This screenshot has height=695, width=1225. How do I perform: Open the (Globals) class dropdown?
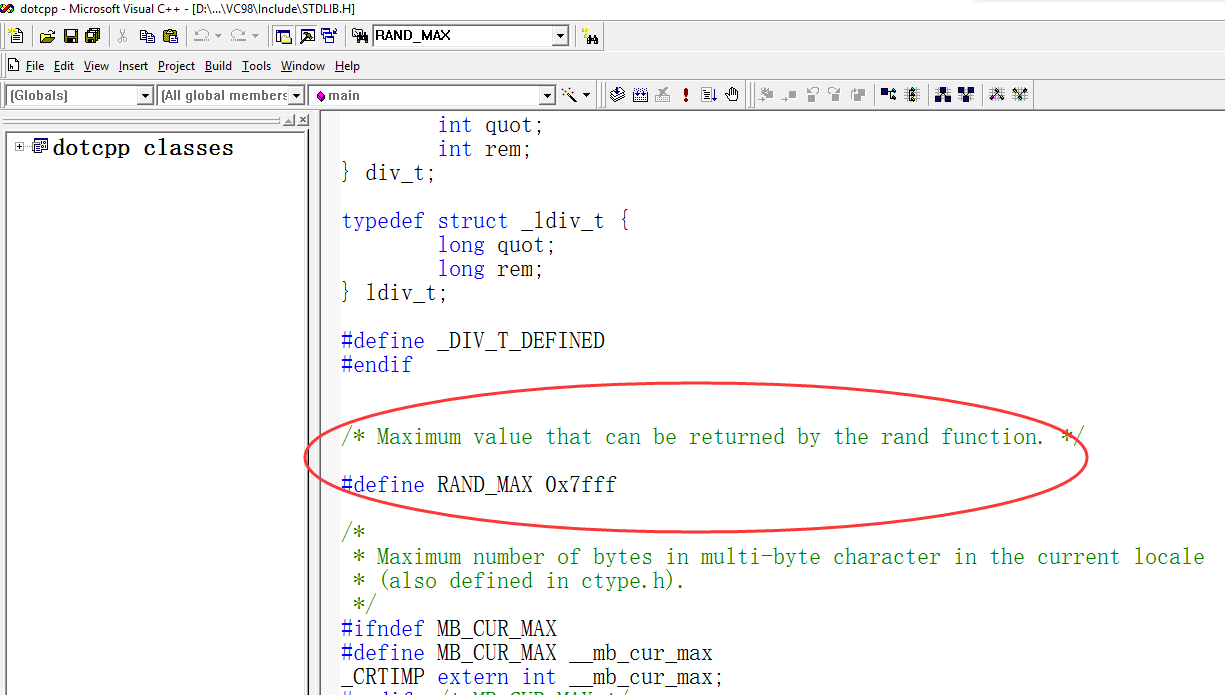pos(145,96)
